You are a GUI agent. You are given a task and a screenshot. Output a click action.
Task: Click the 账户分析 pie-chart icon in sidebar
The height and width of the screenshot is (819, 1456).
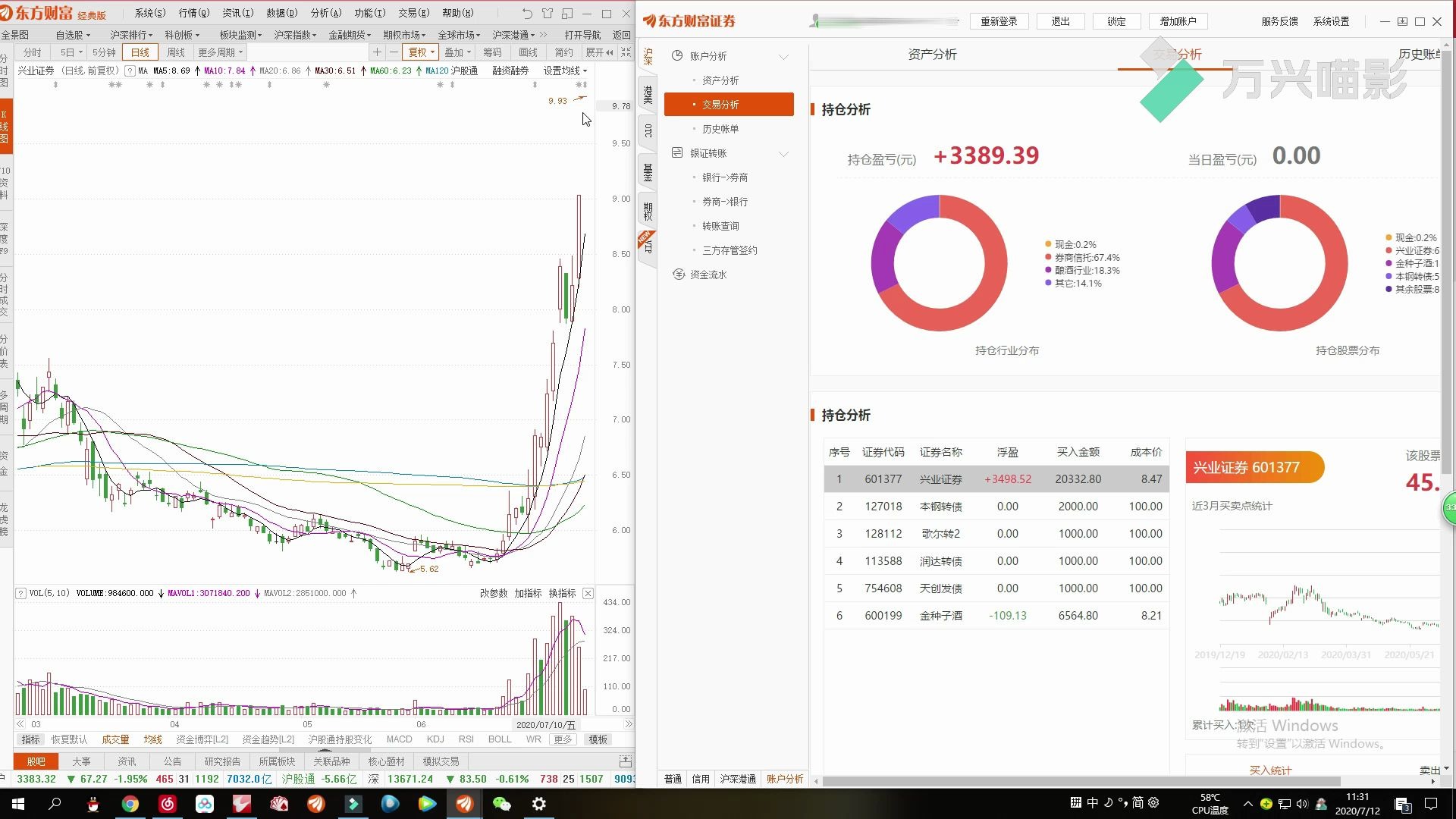point(677,55)
